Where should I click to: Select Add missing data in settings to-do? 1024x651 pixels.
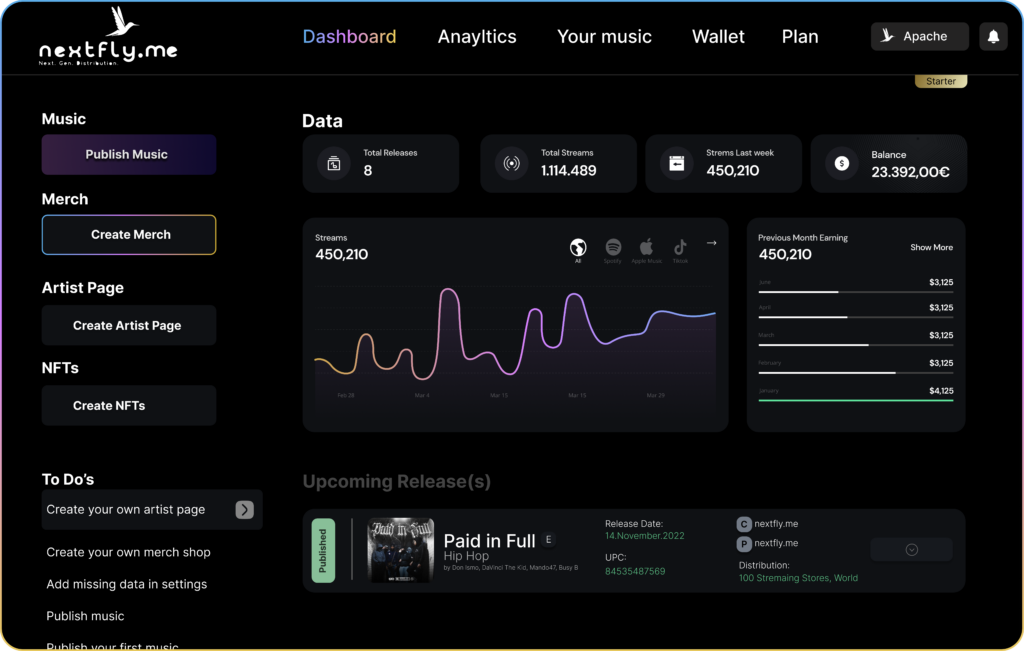tap(127, 584)
